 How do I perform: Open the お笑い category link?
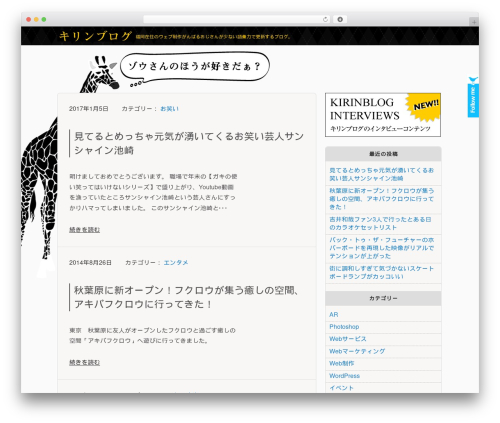pyautogui.click(x=170, y=109)
